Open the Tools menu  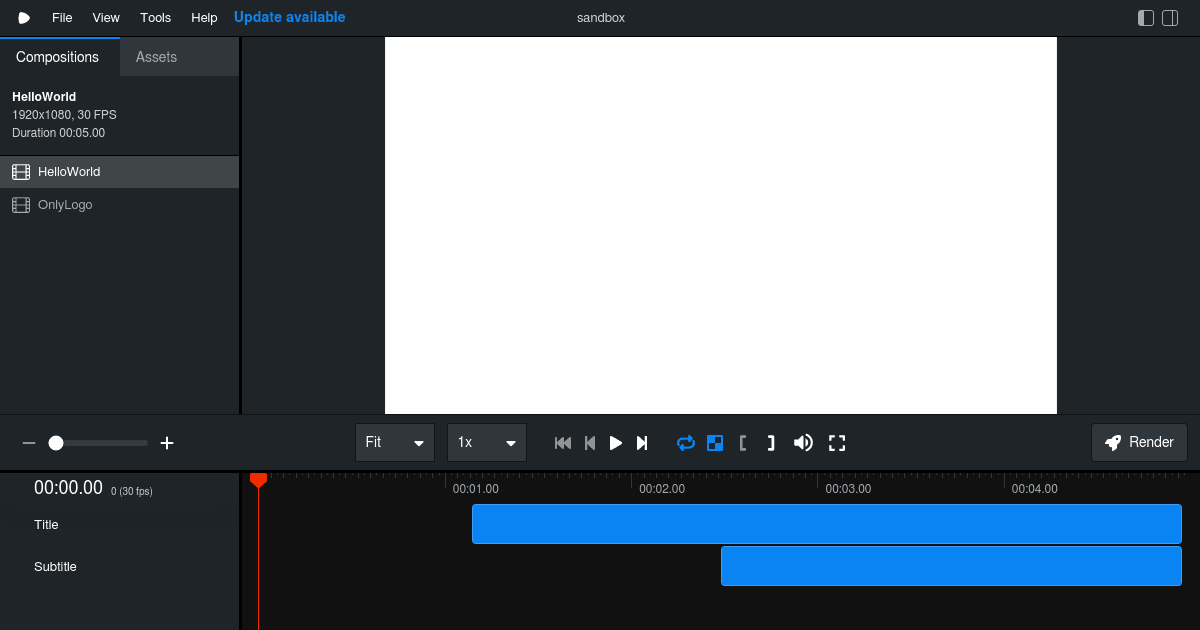point(155,17)
